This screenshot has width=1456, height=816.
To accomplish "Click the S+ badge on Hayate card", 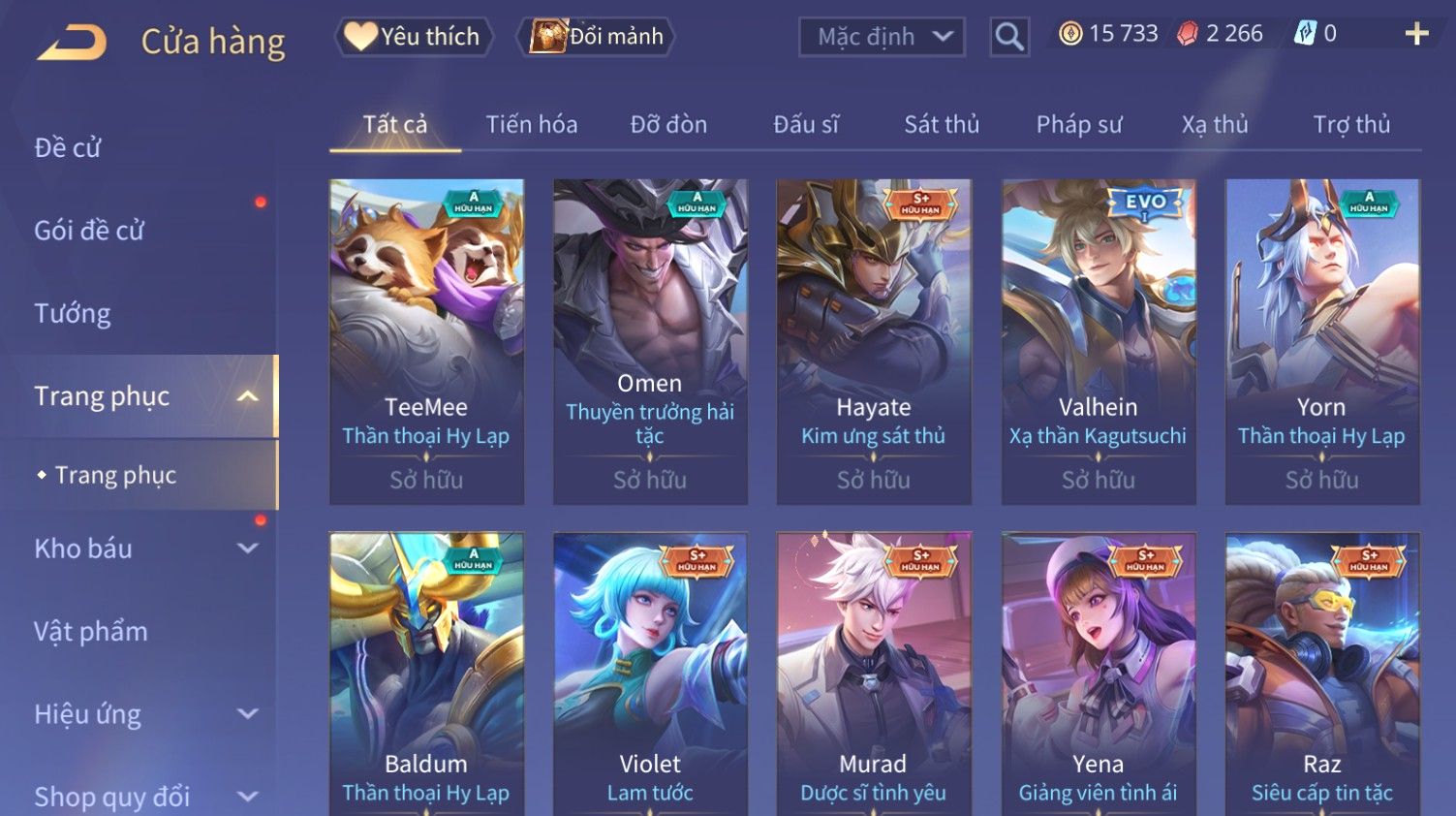I will [920, 204].
